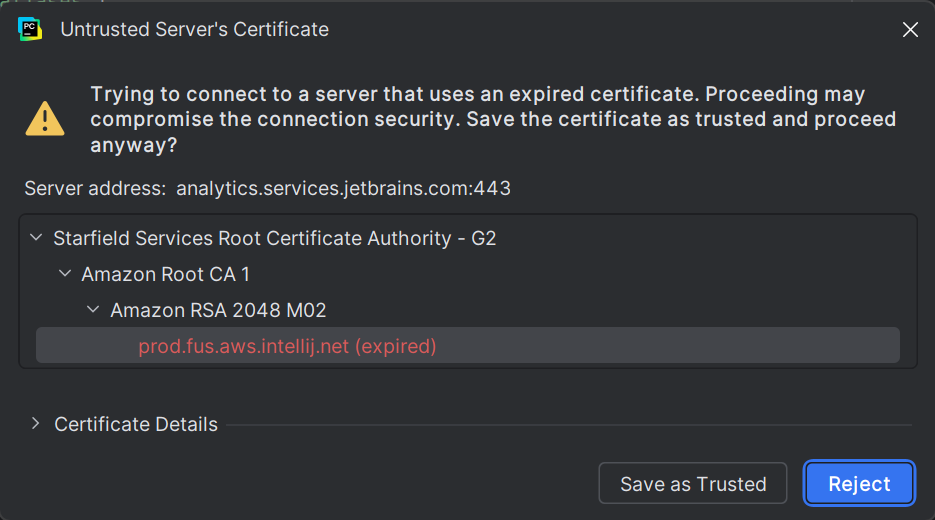
Task: Close the Untrusted Server's Certificate dialog
Action: click(910, 29)
